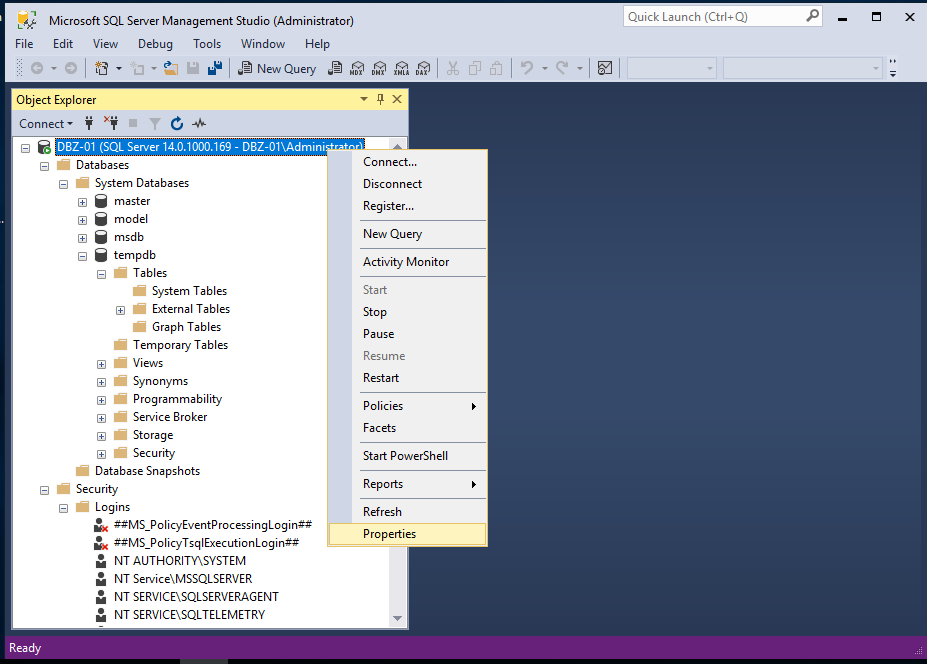Choose Restart from the context menu
Image resolution: width=927 pixels, height=664 pixels.
pyautogui.click(x=408, y=378)
